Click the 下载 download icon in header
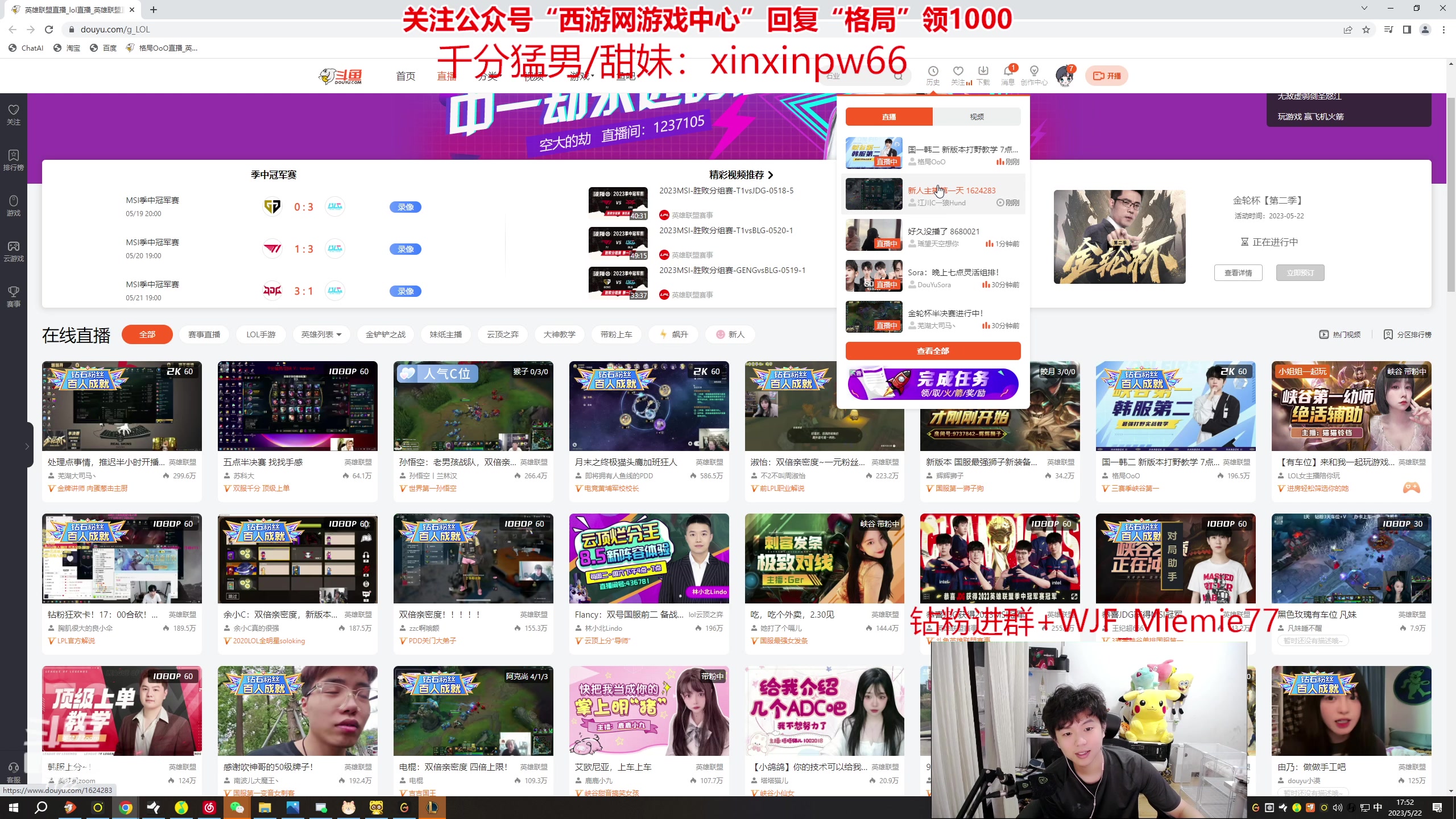 pyautogui.click(x=983, y=75)
